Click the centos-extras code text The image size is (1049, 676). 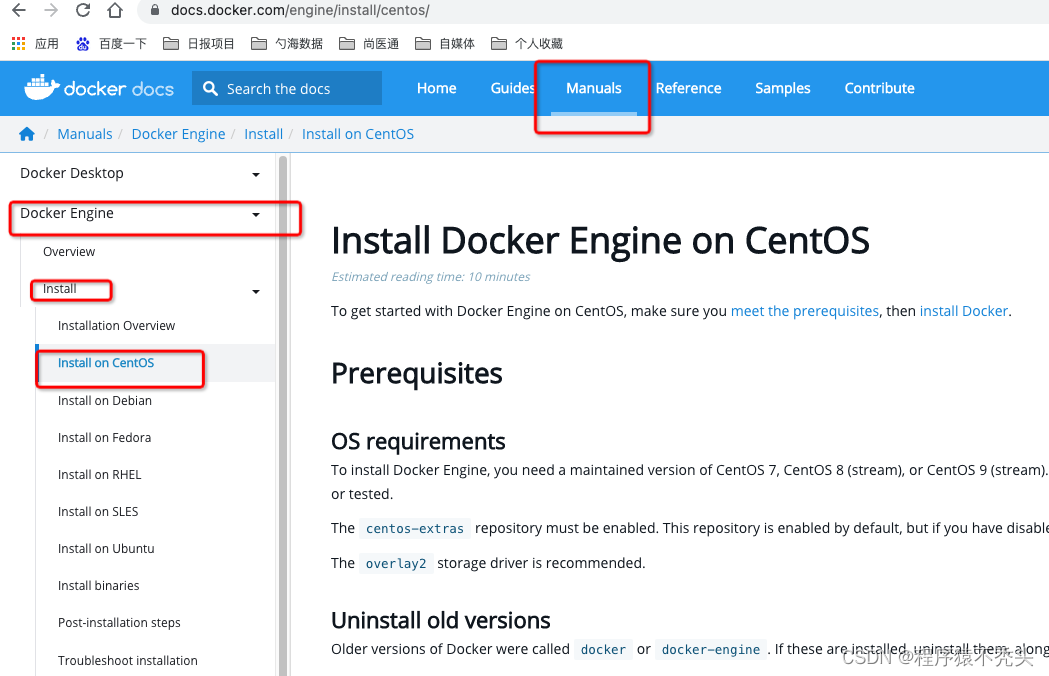(x=415, y=529)
